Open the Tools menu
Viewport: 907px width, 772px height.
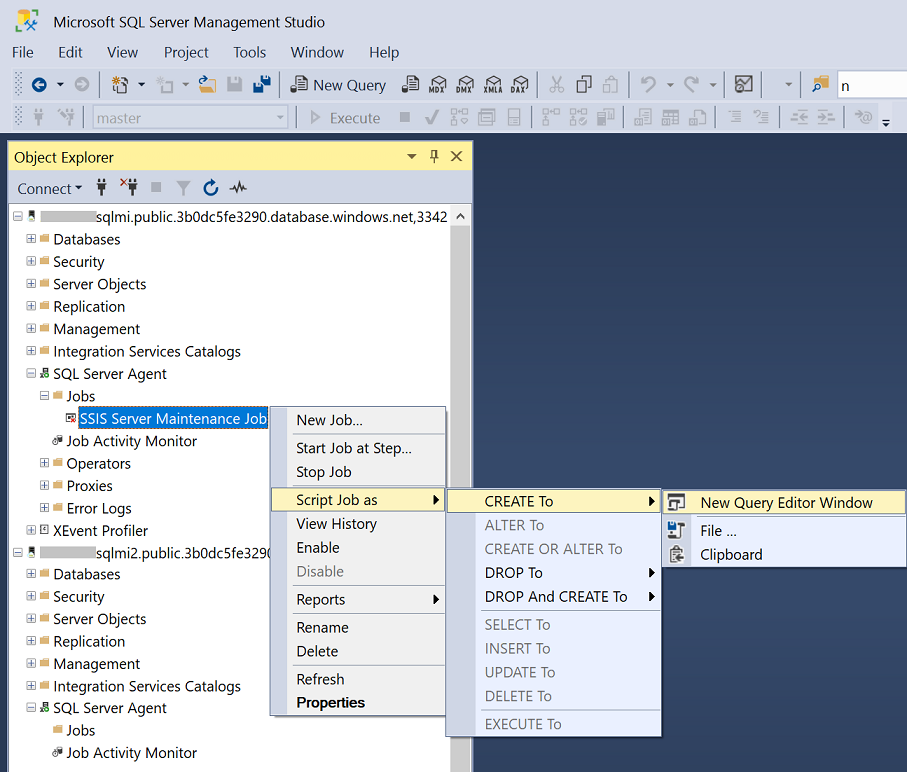[x=250, y=52]
